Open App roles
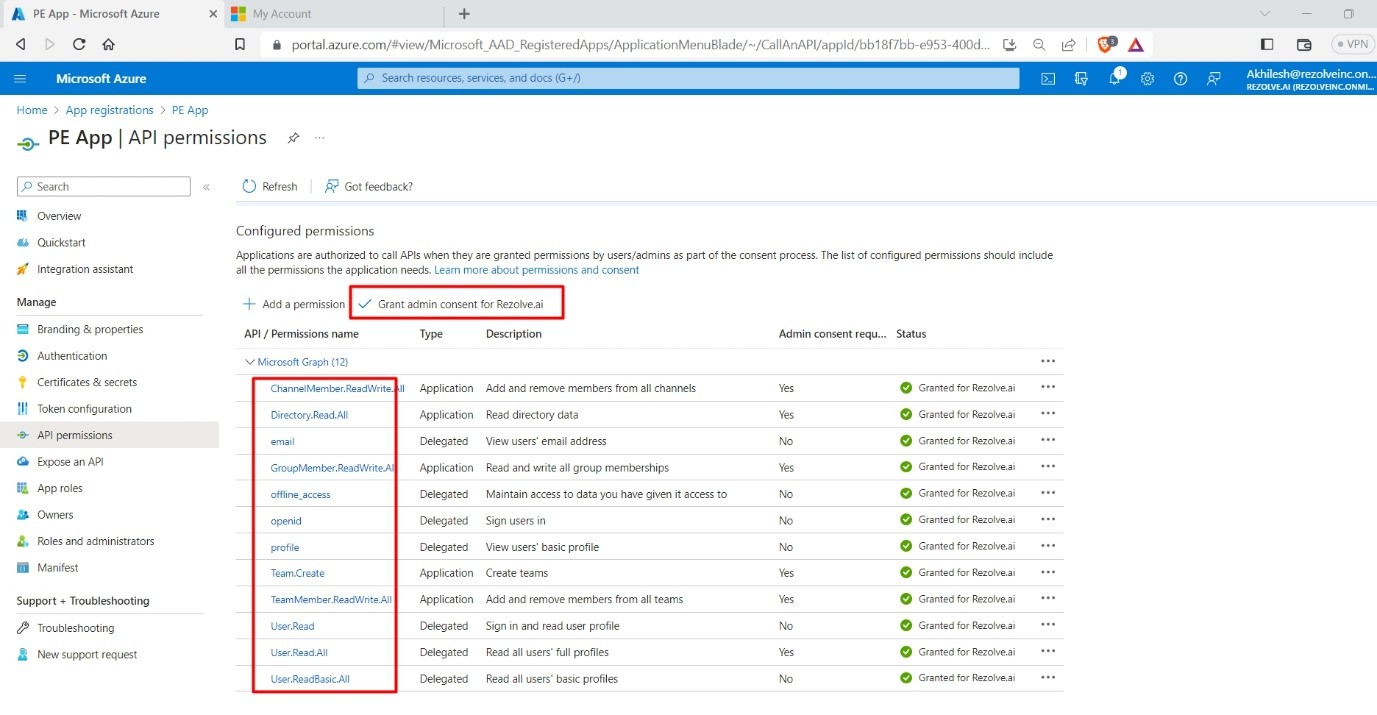The width and height of the screenshot is (1377, 715). 60,488
